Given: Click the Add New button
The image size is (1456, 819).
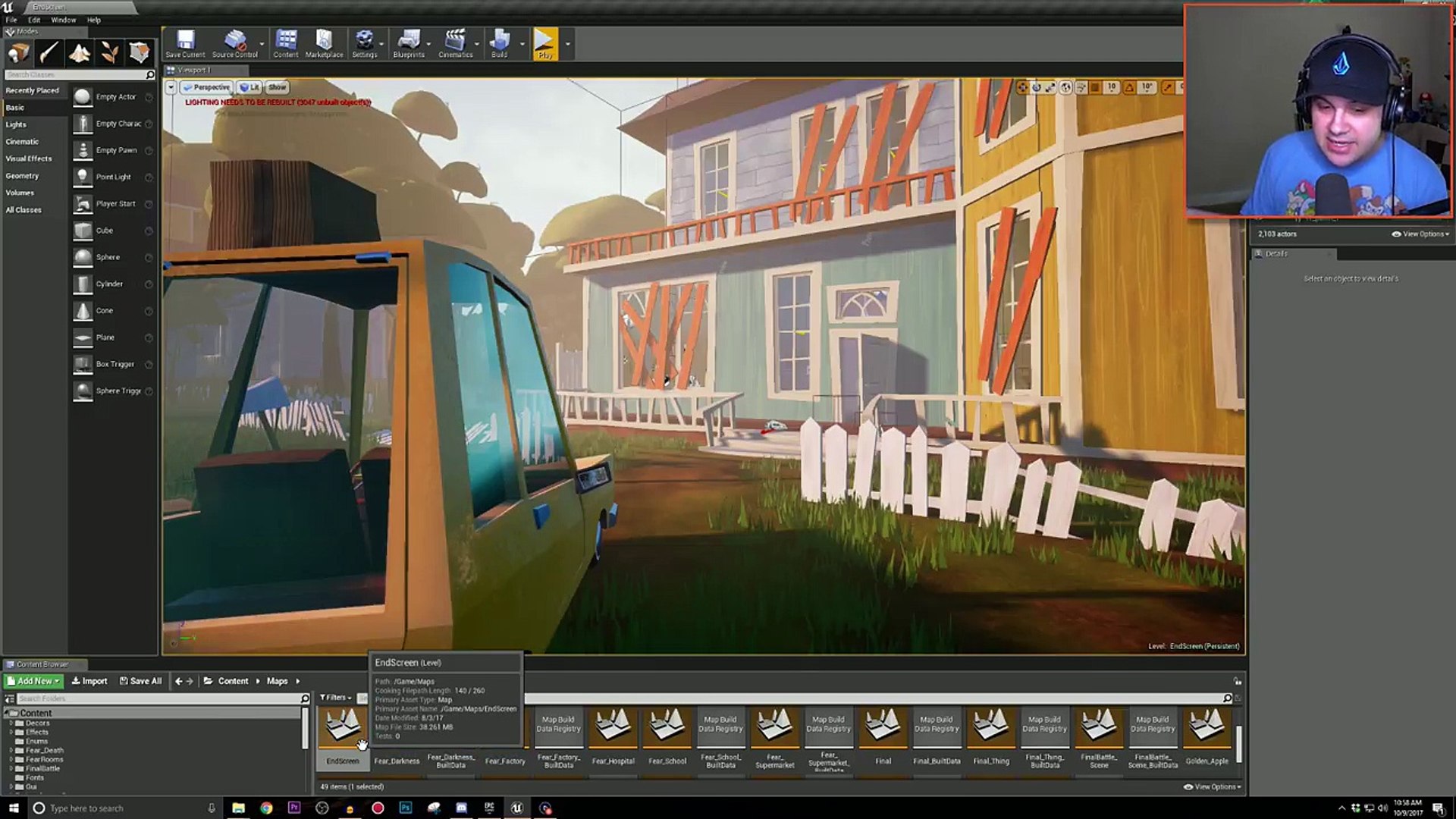Looking at the screenshot, I should [x=33, y=681].
